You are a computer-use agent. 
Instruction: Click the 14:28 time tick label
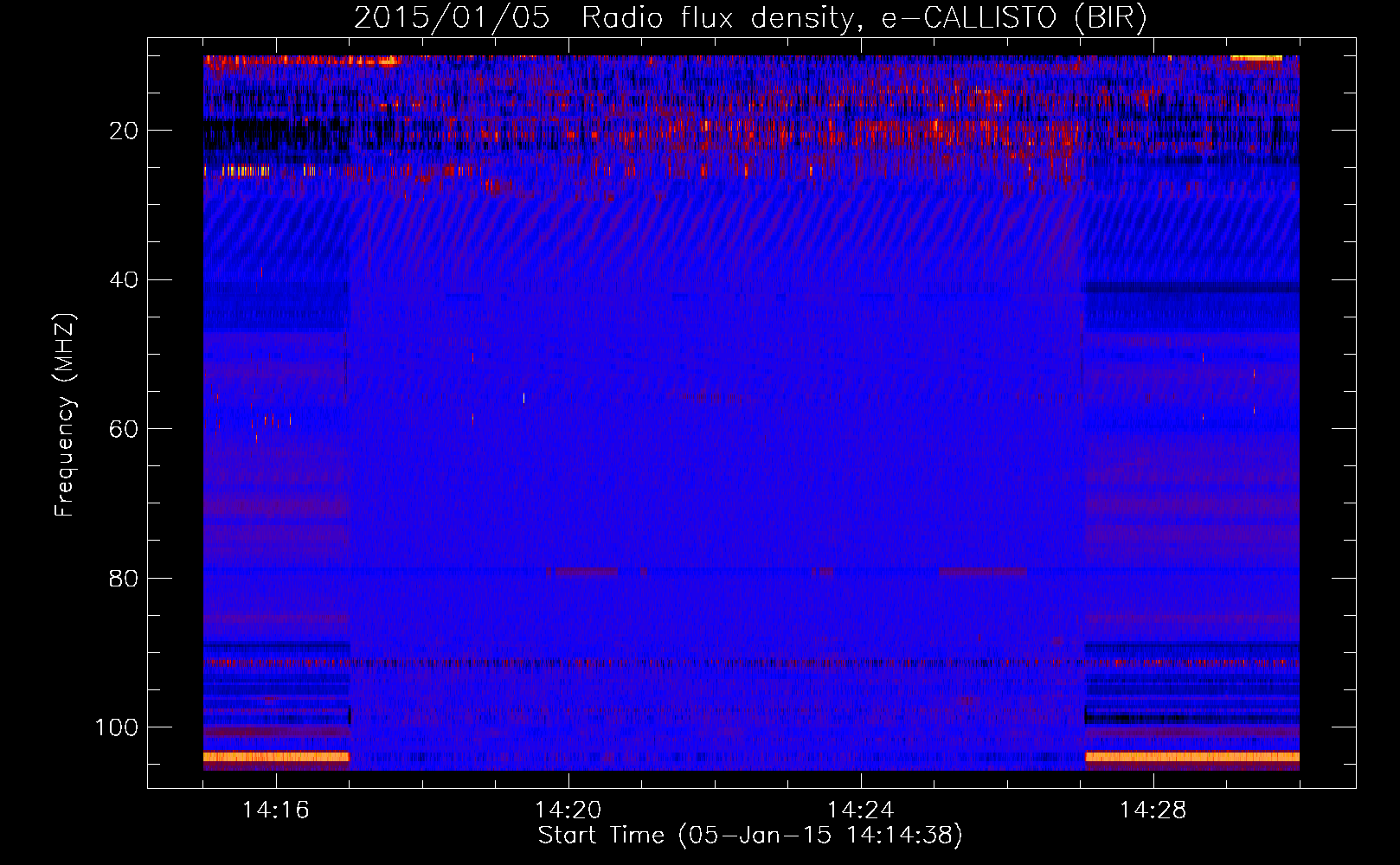[1153, 811]
